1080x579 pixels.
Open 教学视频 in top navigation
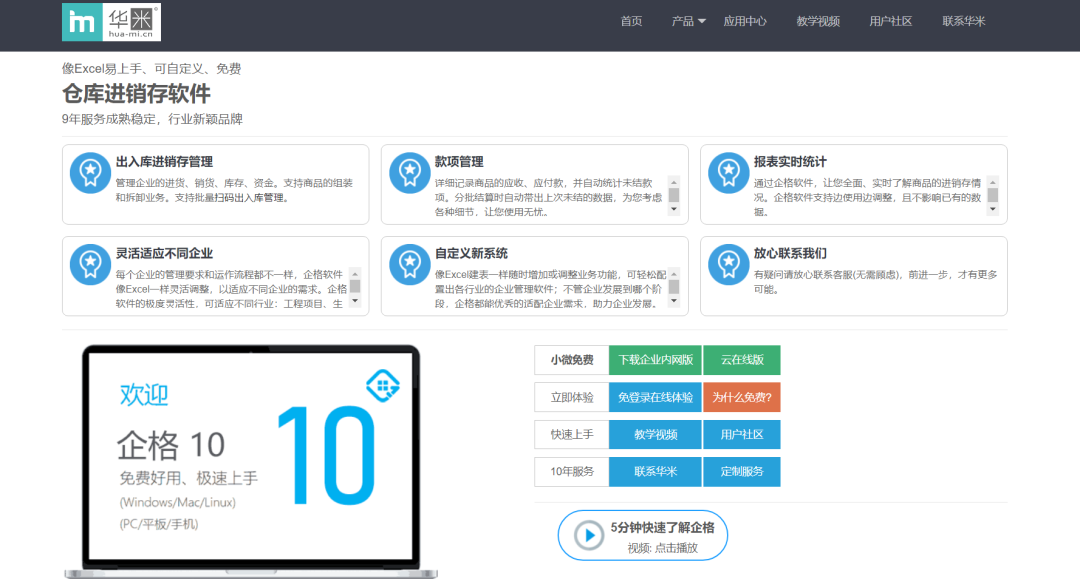pyautogui.click(x=818, y=21)
